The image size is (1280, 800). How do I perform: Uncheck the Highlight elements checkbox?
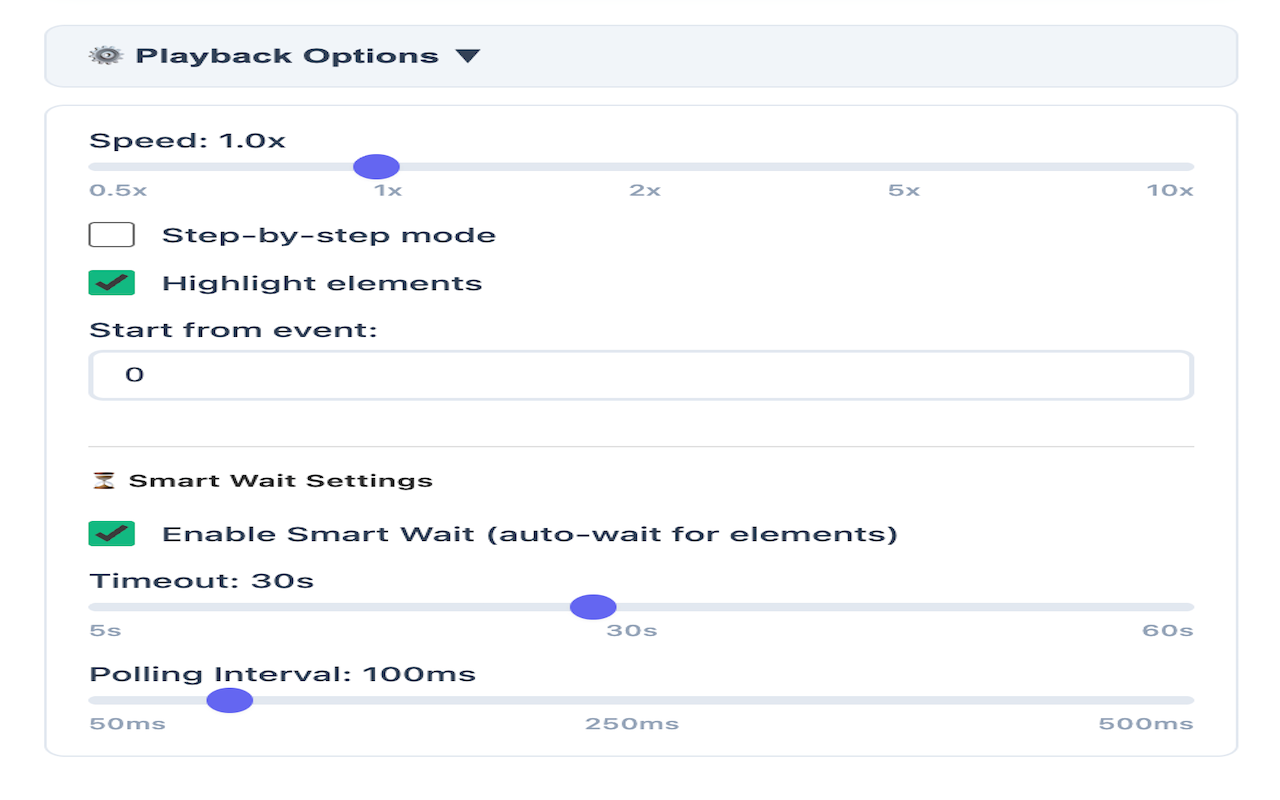112,283
